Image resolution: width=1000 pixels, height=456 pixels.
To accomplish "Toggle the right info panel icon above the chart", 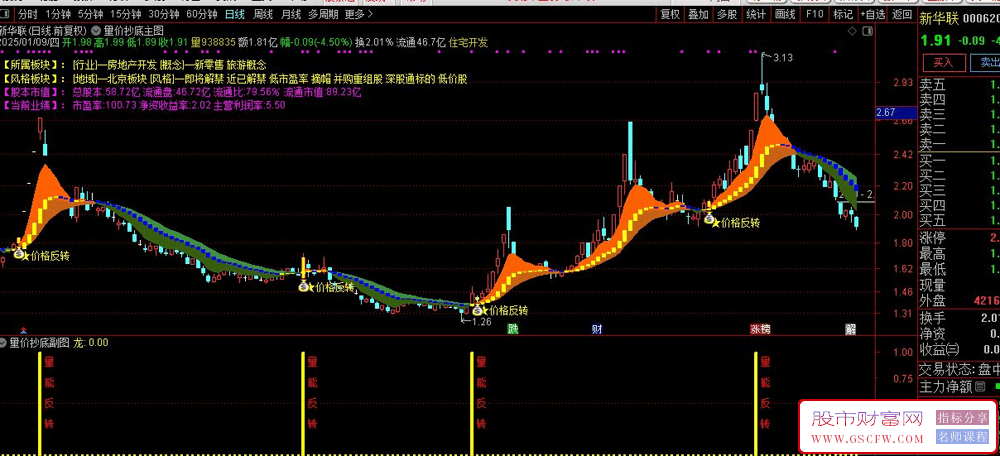I will tap(867, 31).
